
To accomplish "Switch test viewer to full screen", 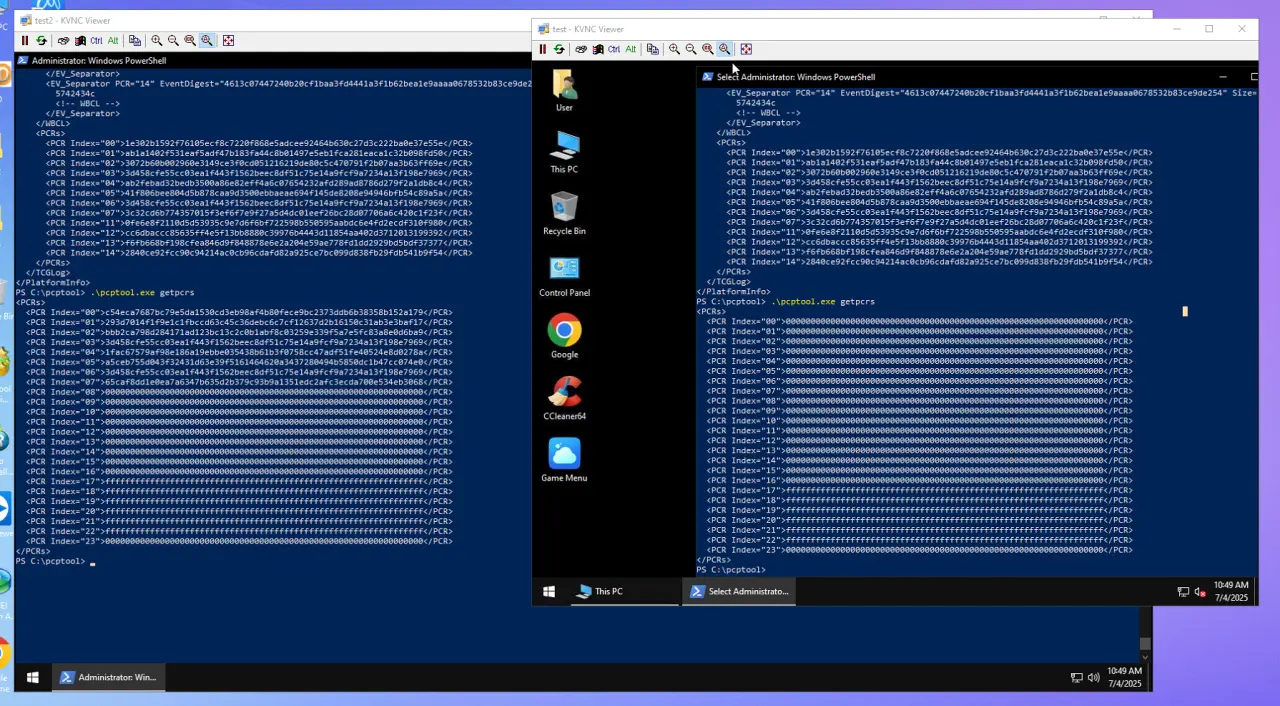I will coord(746,49).
